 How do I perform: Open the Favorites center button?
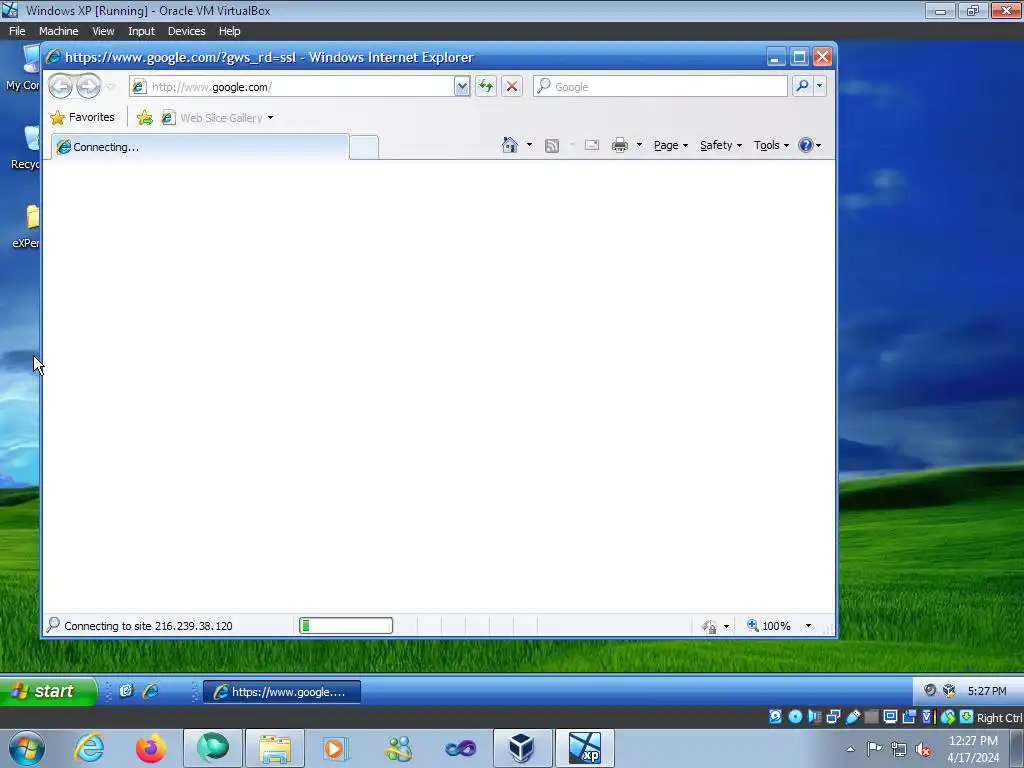(82, 118)
